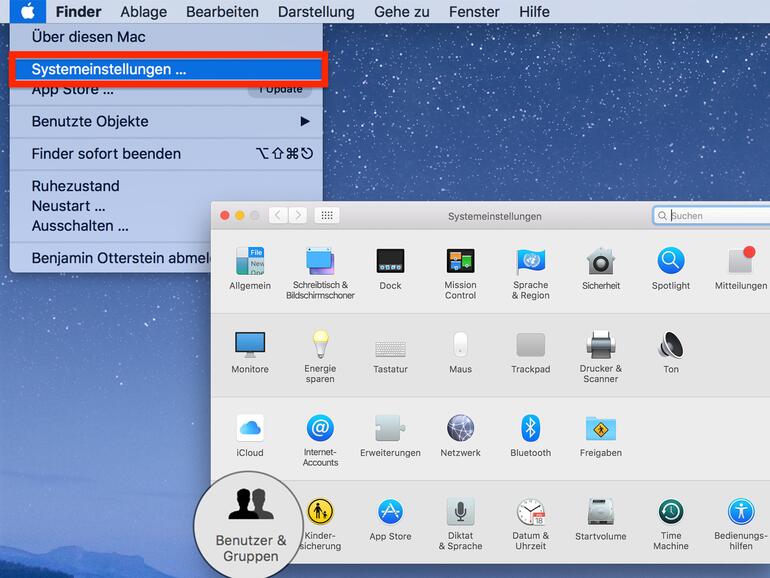Open Spotlight preferences
The height and width of the screenshot is (578, 770).
pos(671,268)
